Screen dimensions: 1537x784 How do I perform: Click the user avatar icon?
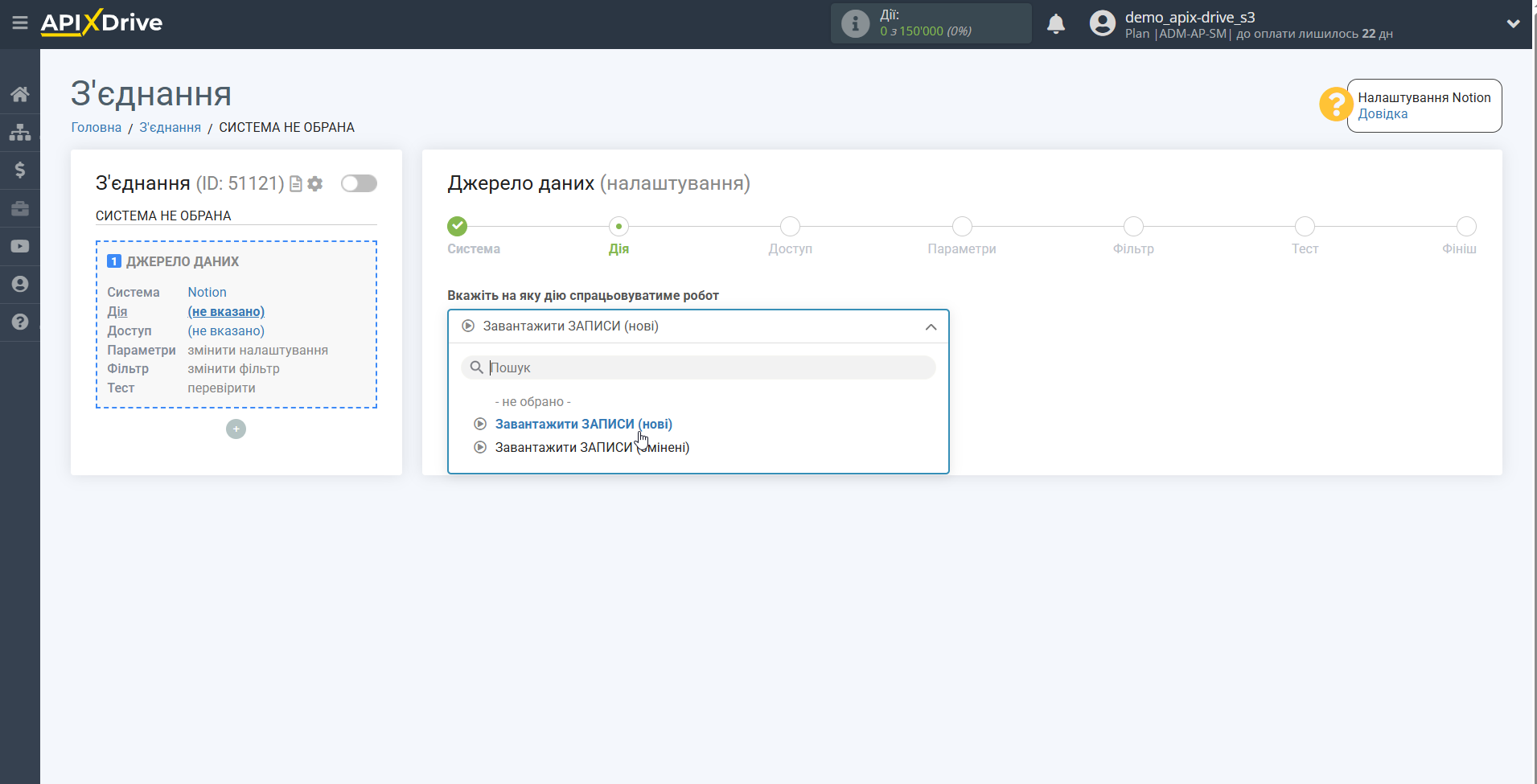pos(1102,23)
